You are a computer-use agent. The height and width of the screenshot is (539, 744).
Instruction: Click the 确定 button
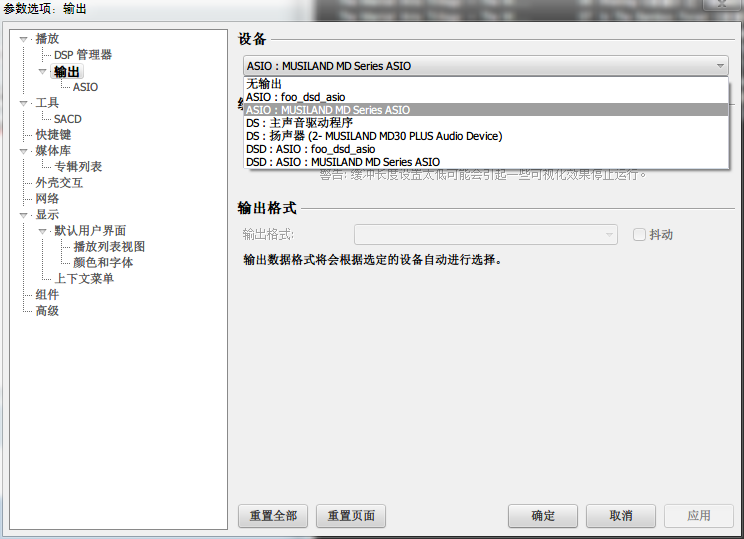(x=543, y=516)
